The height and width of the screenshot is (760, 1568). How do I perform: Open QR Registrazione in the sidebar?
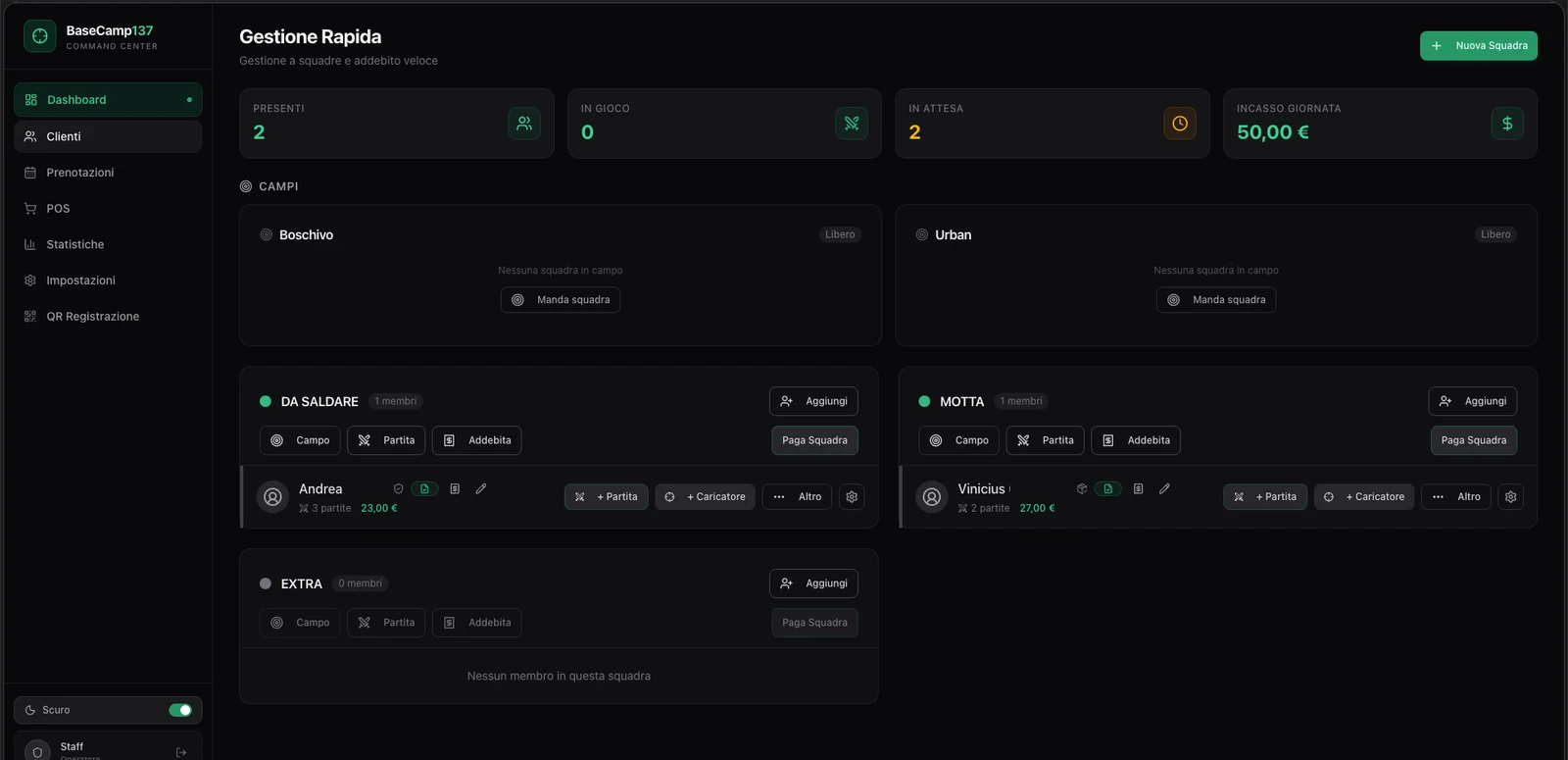pyautogui.click(x=108, y=317)
